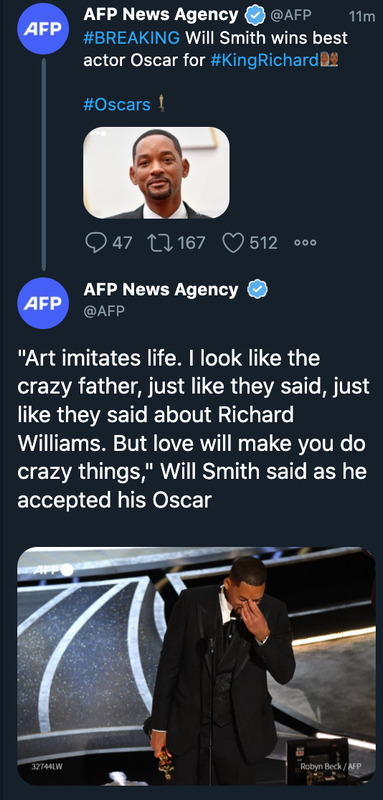This screenshot has height=800, width=383.
Task: Click the verified badge on the first tweet
Action: click(x=256, y=16)
